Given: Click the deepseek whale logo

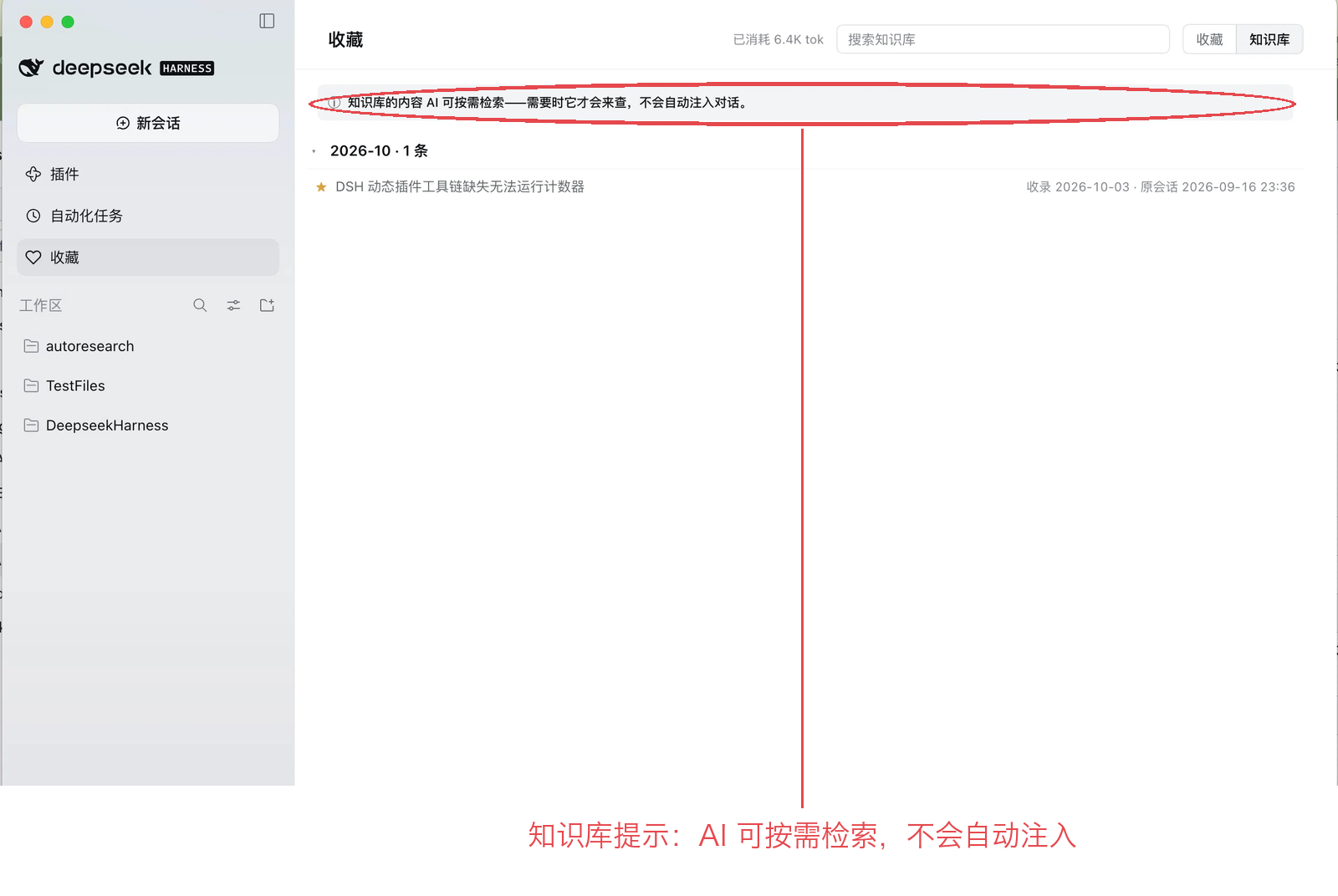Looking at the screenshot, I should (x=31, y=68).
